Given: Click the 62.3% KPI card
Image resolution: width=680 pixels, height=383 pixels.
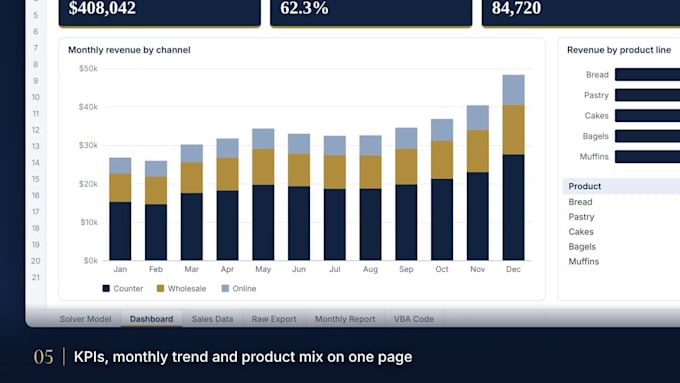Looking at the screenshot, I should coord(371,13).
